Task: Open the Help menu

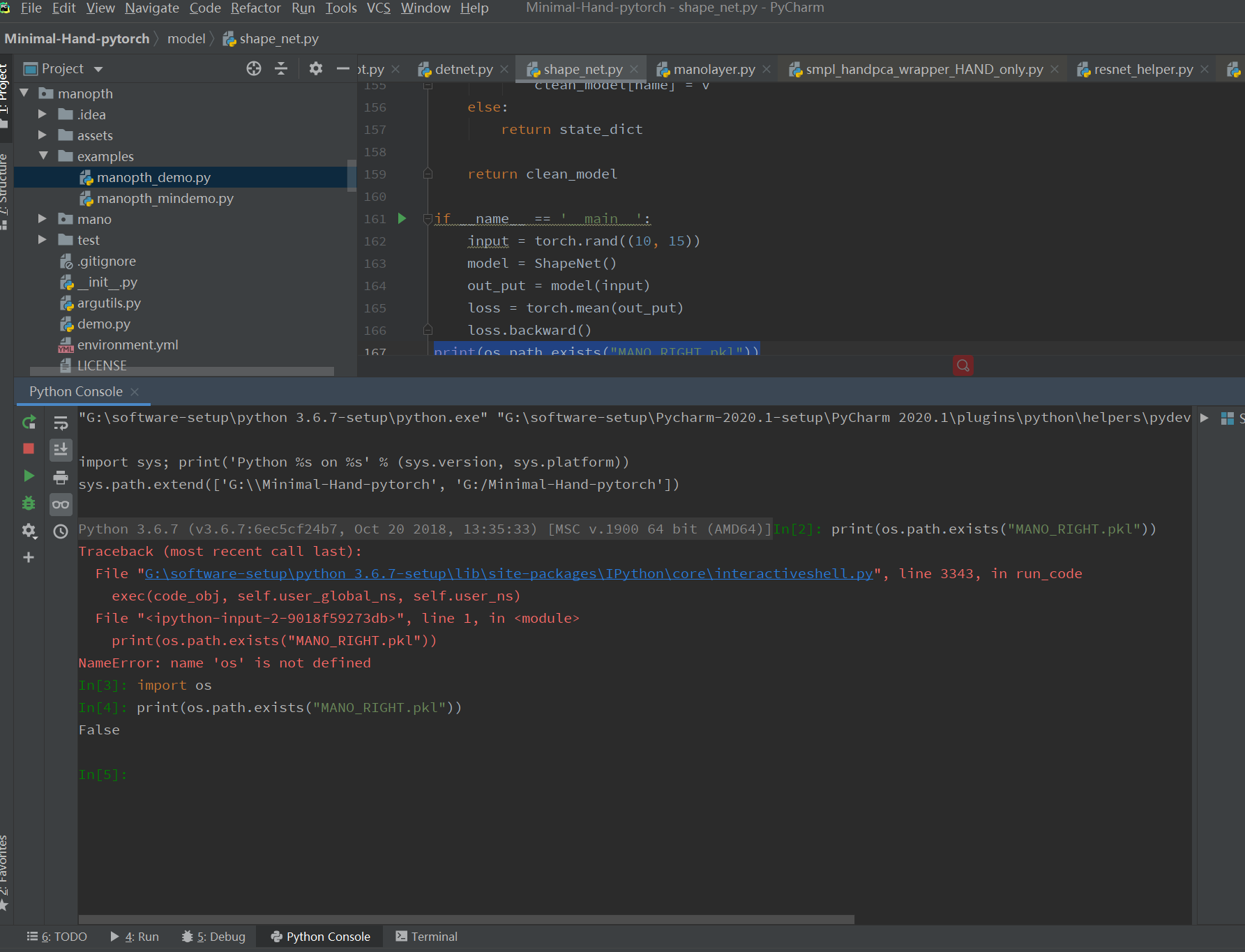Action: click(x=474, y=8)
